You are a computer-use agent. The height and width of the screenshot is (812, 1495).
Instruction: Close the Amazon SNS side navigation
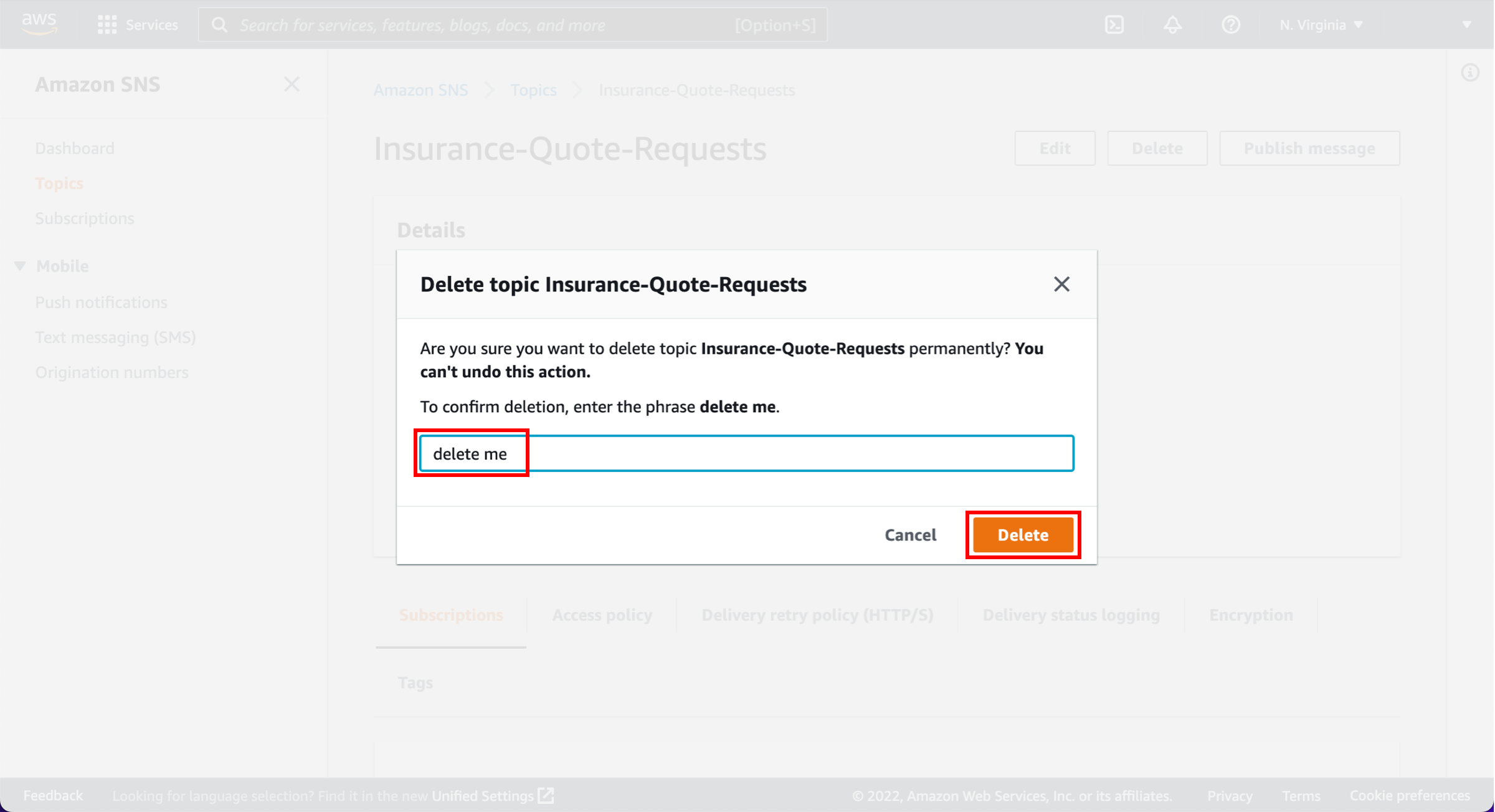(292, 84)
